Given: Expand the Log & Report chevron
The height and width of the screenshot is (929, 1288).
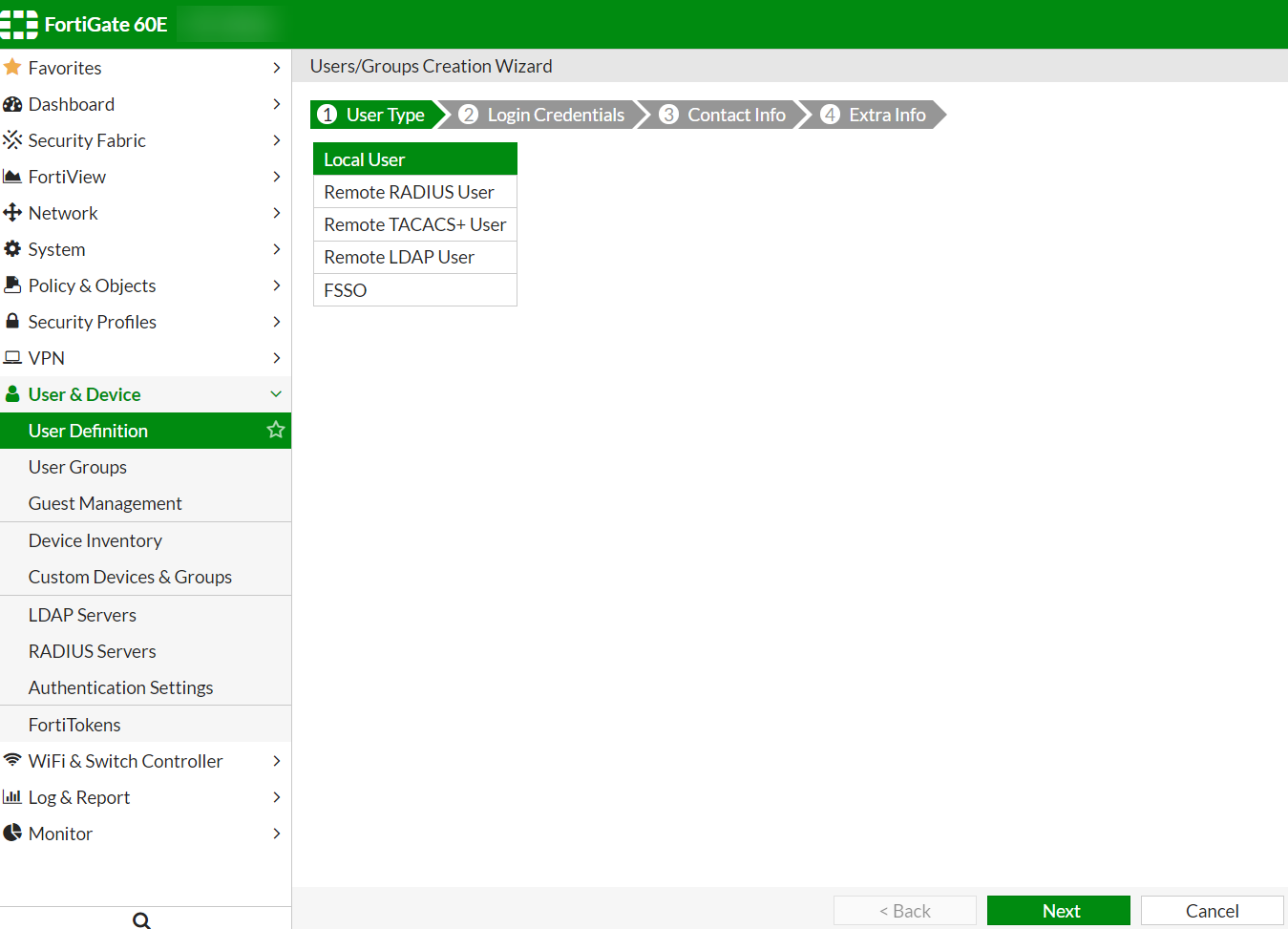Looking at the screenshot, I should click(277, 797).
